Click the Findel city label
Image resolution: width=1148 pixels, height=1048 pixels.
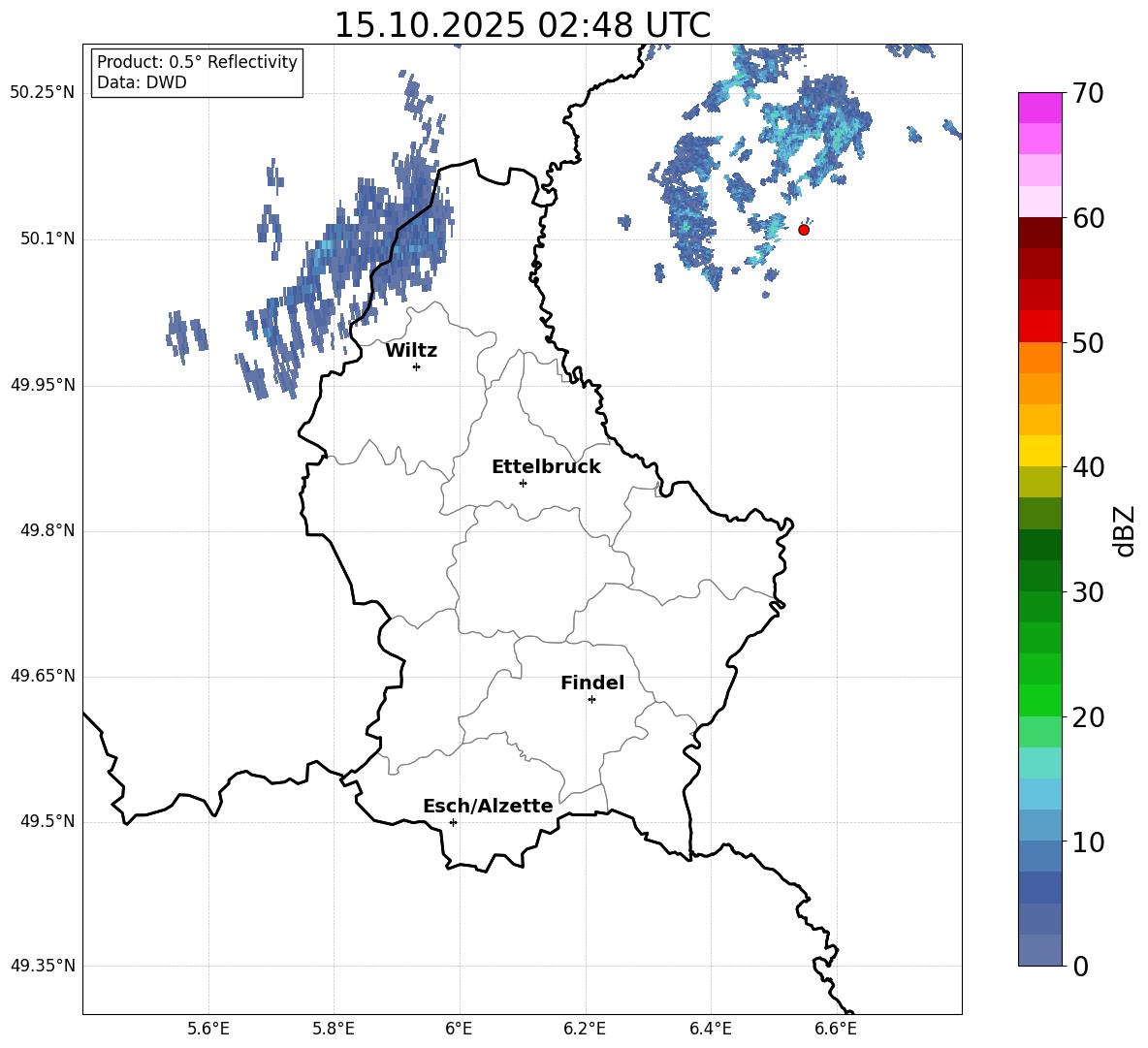[592, 683]
